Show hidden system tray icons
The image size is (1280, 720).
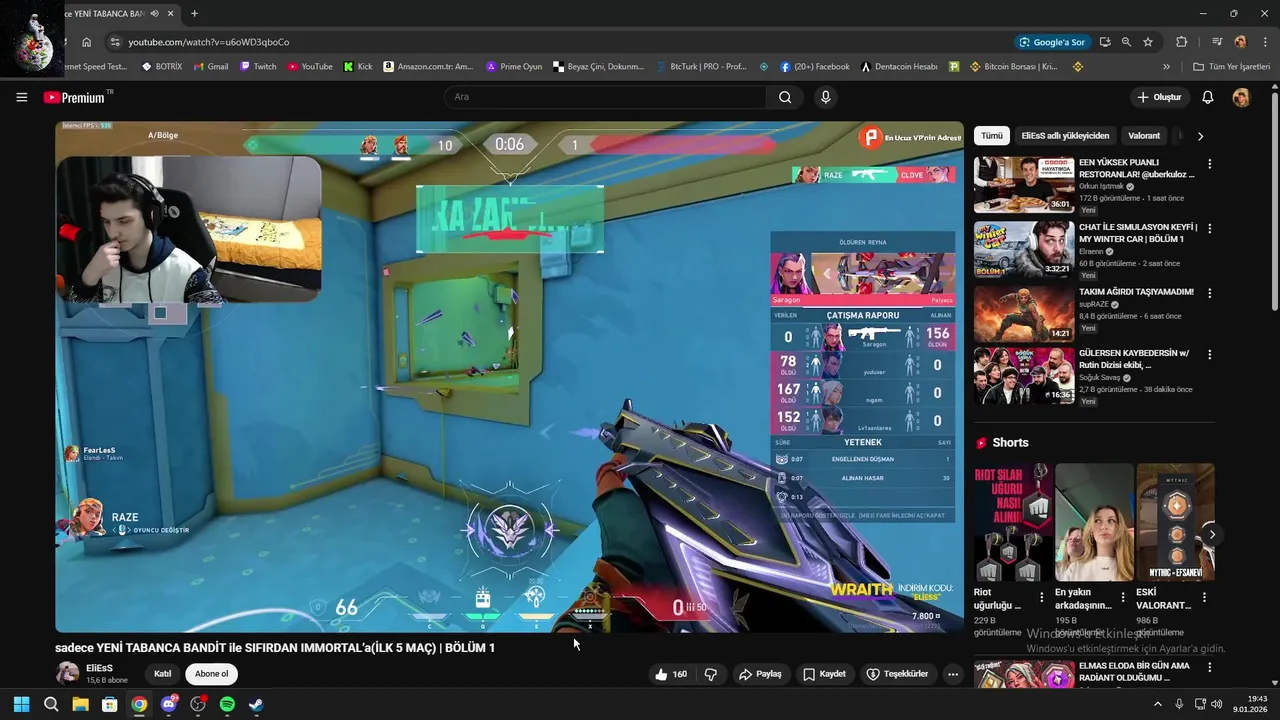click(1158, 704)
